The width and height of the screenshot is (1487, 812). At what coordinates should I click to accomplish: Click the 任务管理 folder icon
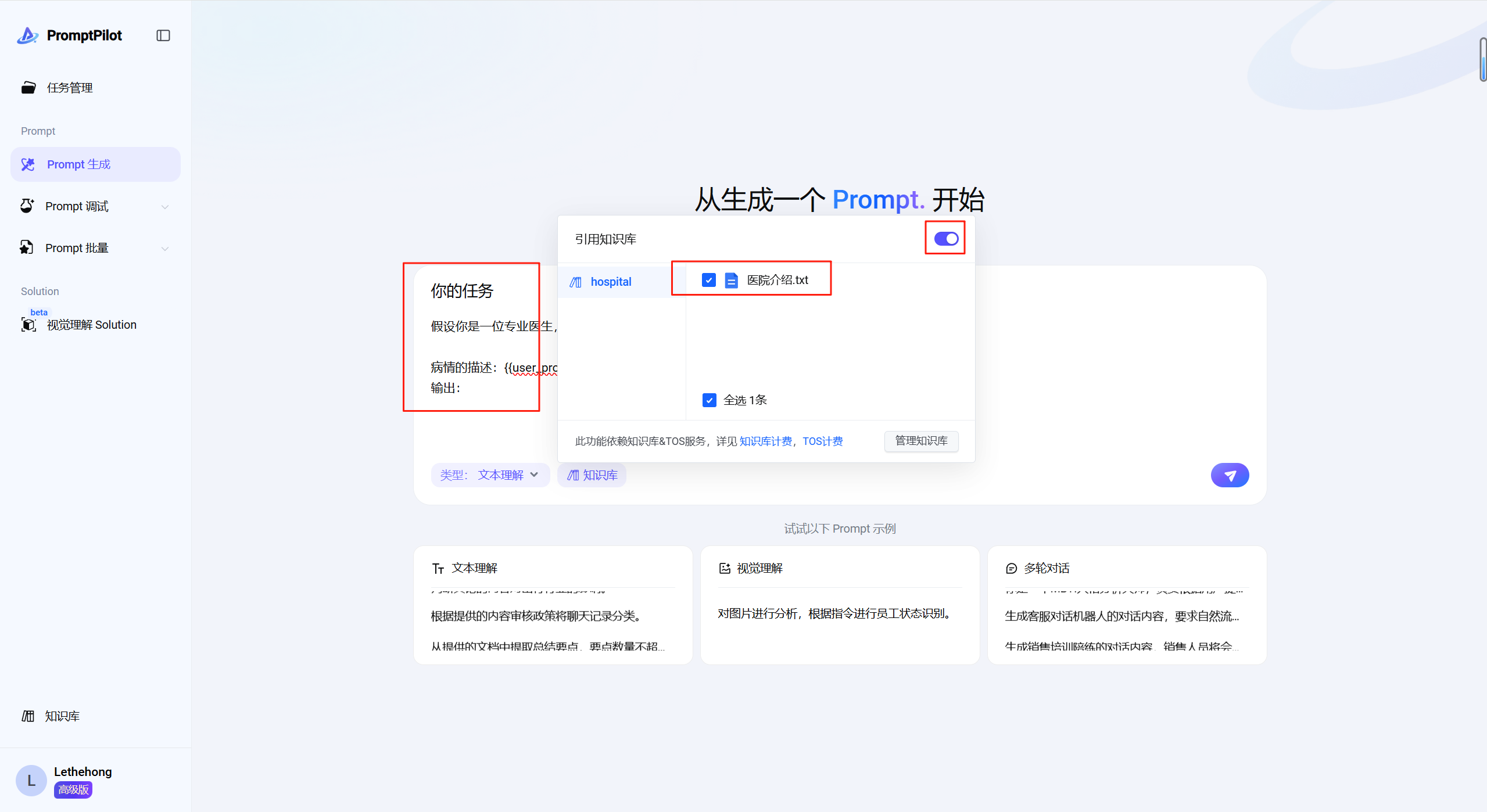tap(28, 88)
